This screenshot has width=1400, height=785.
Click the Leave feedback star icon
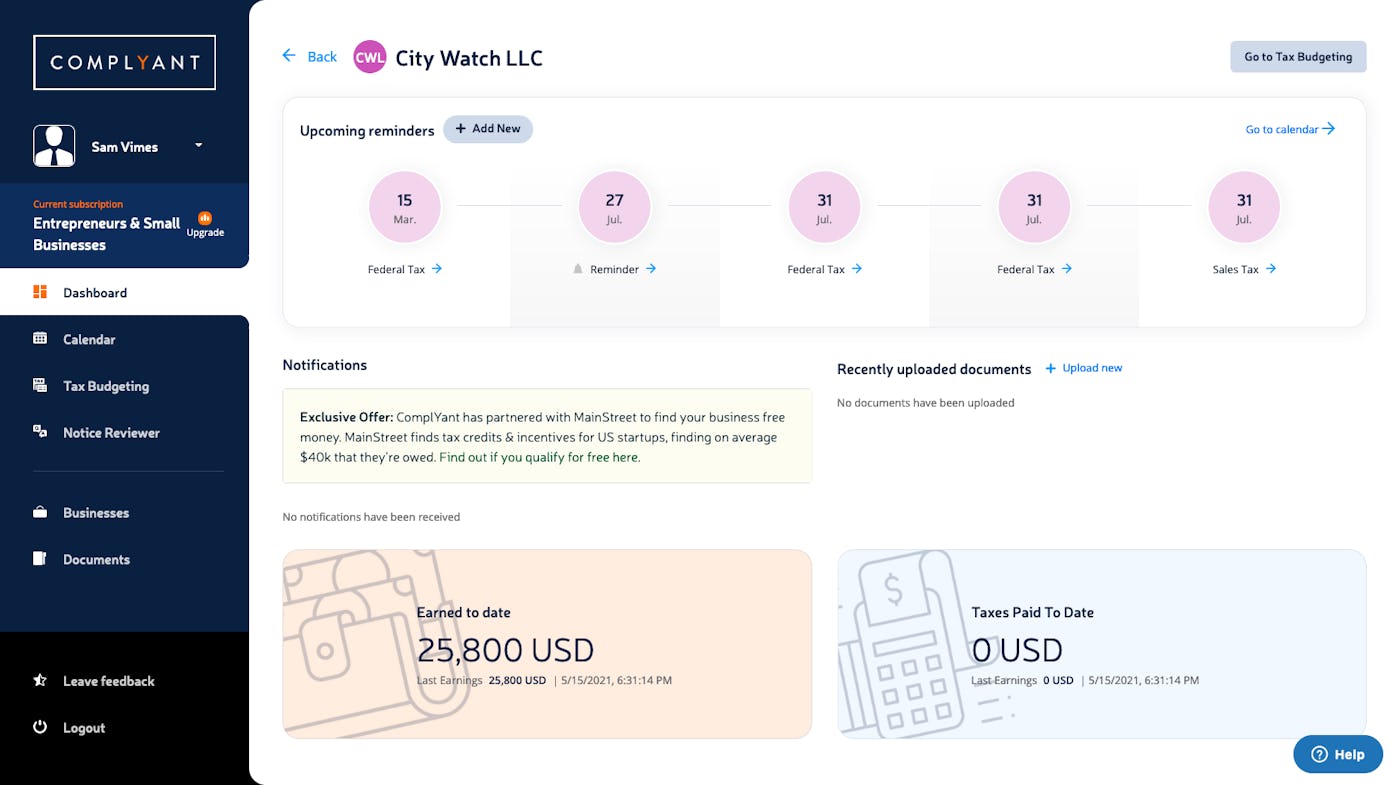point(40,680)
